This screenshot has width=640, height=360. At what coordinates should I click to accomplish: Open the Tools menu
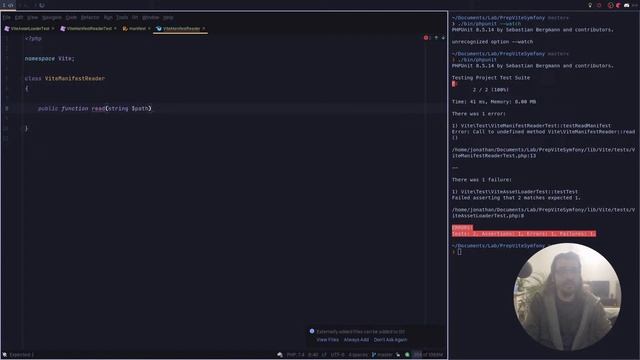[122, 18]
